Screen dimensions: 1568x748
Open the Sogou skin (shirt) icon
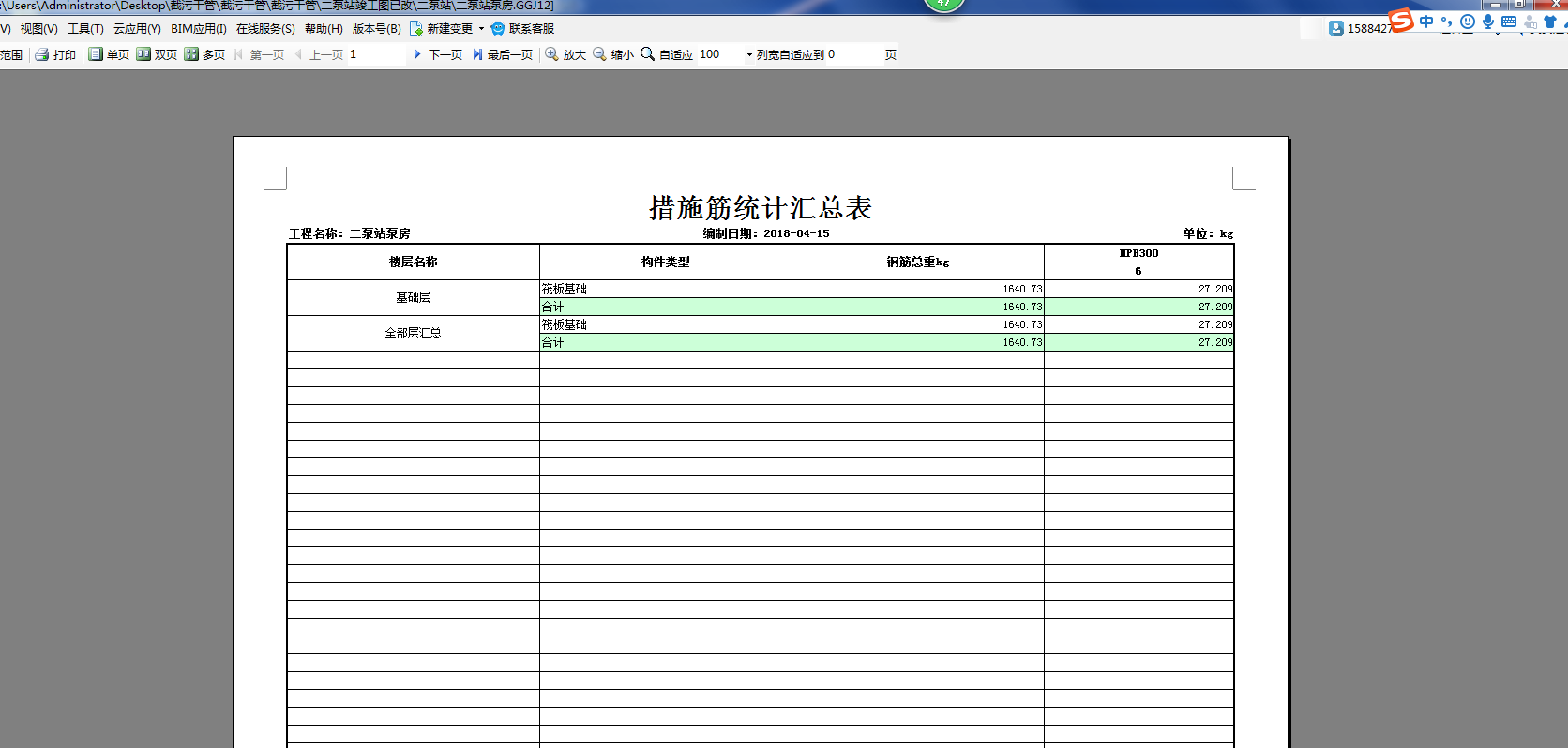[x=1550, y=22]
